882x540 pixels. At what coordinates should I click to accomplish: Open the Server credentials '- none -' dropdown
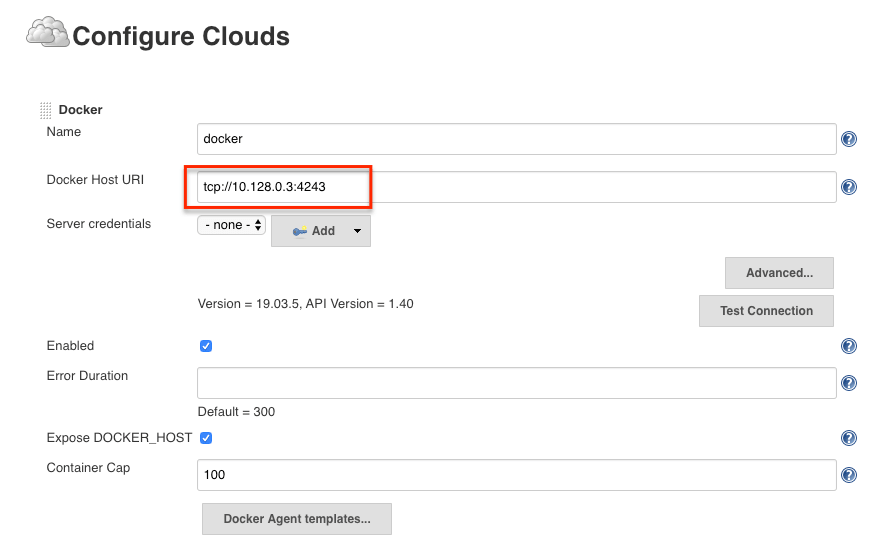coord(231,226)
